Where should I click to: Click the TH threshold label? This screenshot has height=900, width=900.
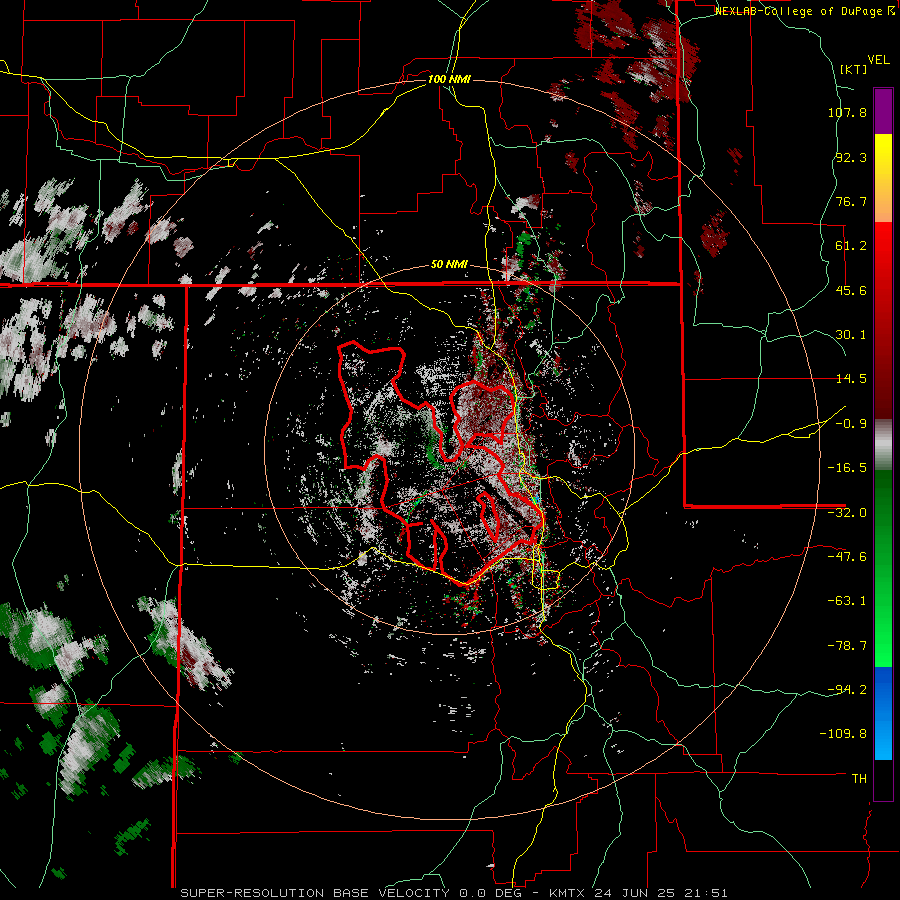pos(859,779)
